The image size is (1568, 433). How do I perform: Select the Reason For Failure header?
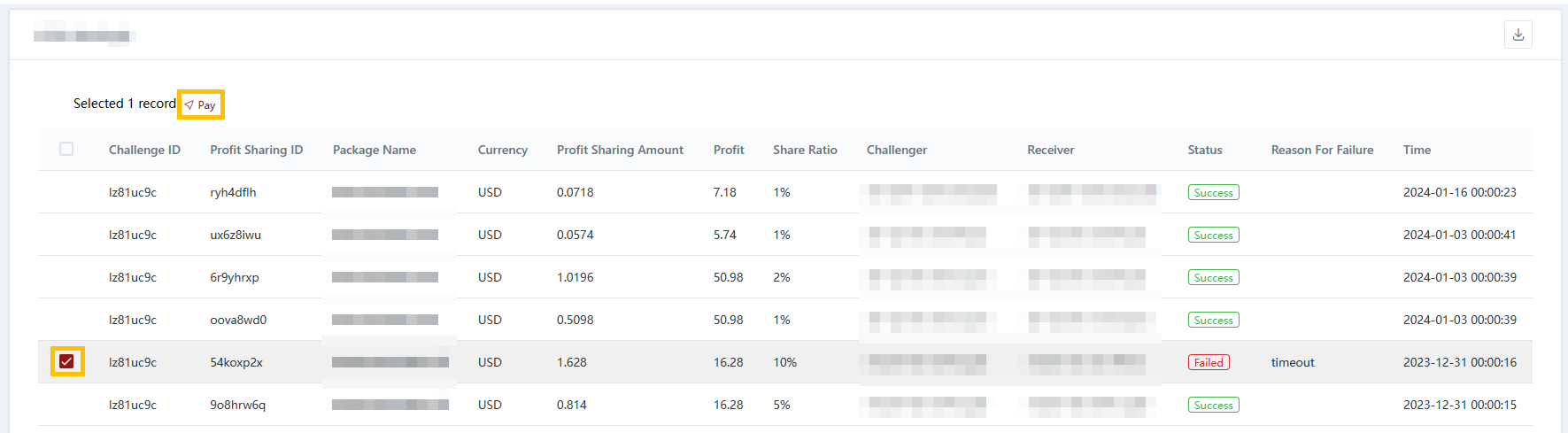click(1322, 150)
